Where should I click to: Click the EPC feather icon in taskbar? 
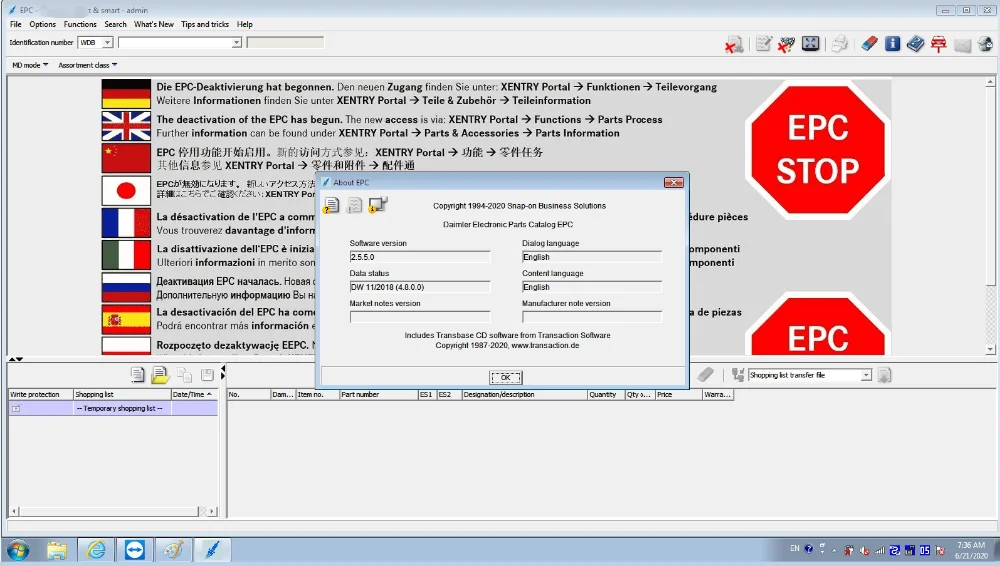212,549
